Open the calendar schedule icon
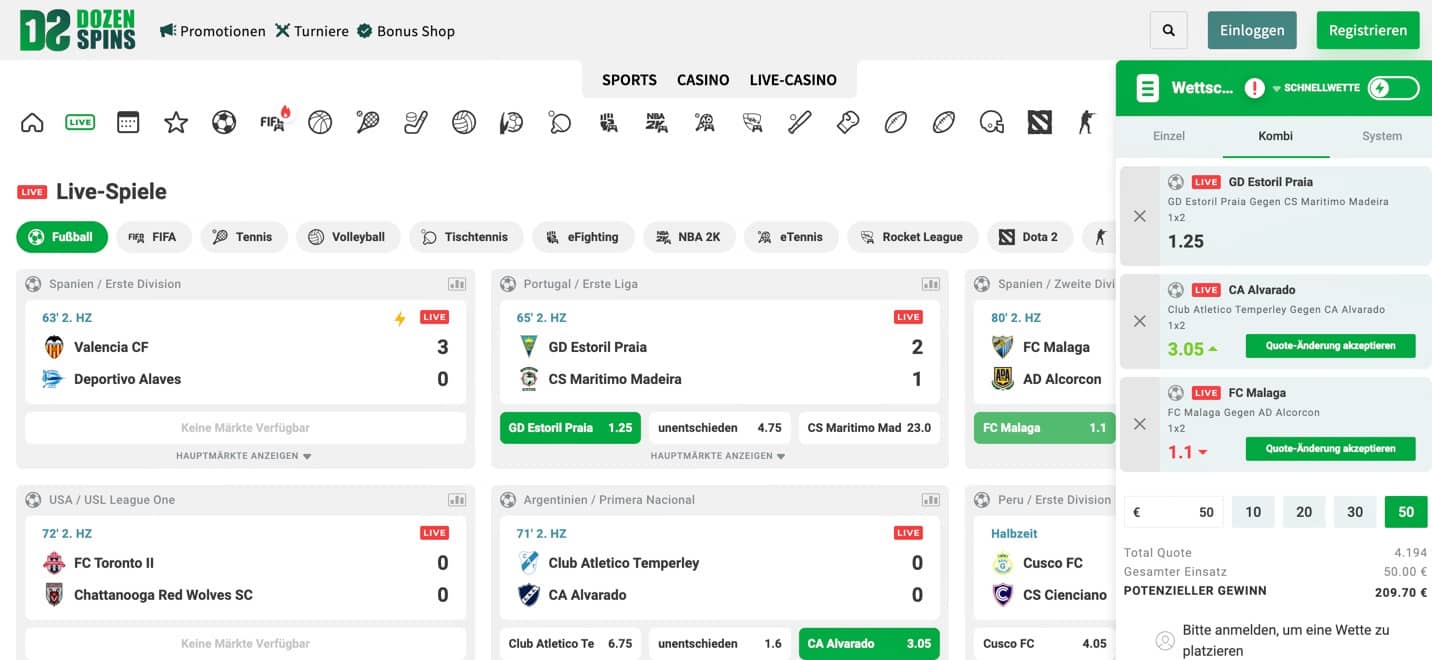The width and height of the screenshot is (1432, 660). [x=128, y=123]
